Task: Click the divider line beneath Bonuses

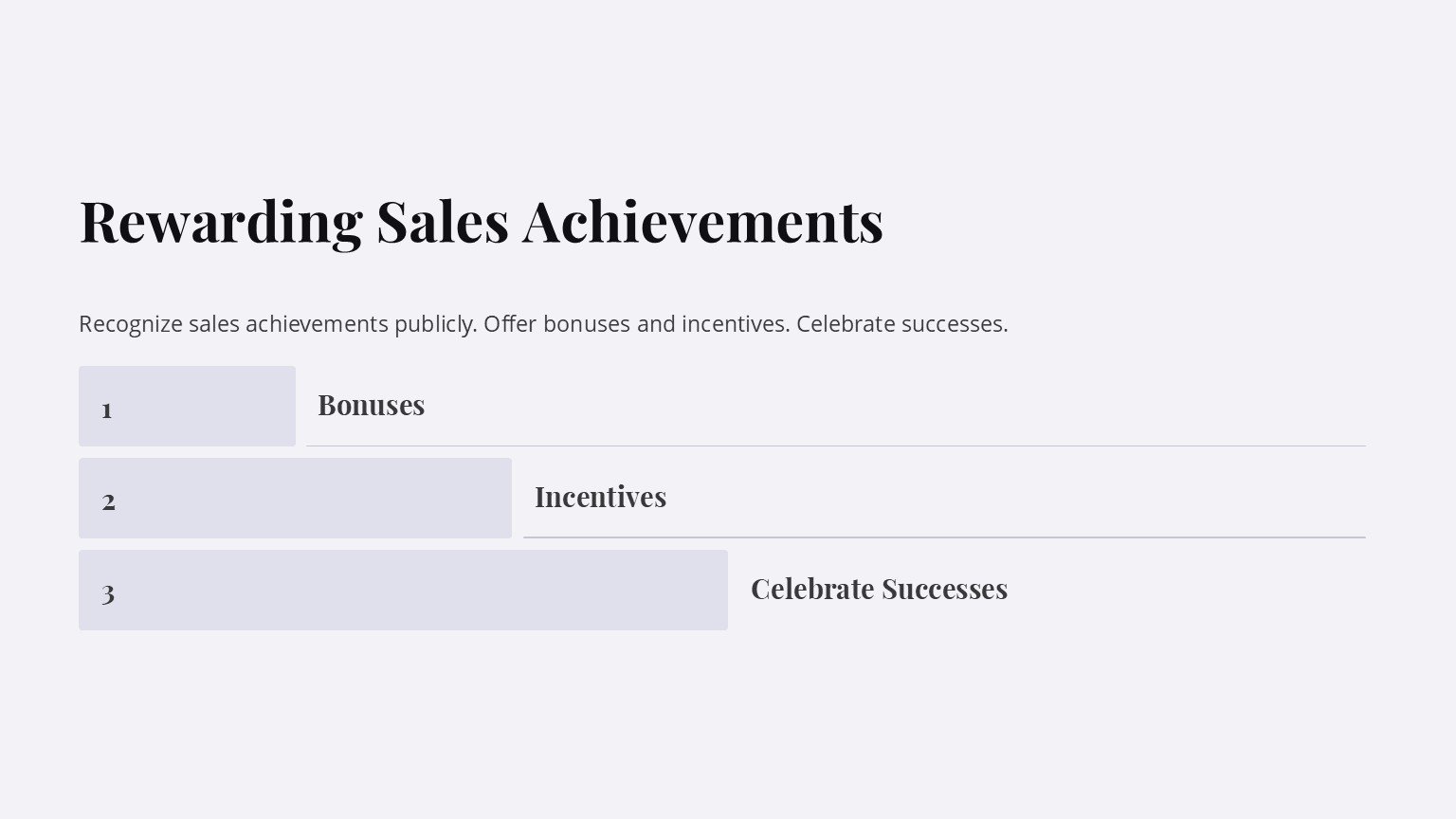Action: coord(834,446)
